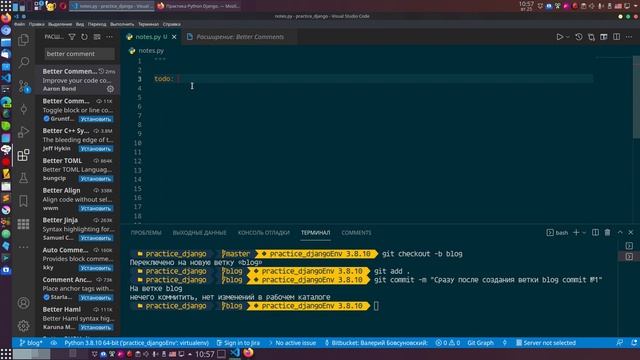
Task: Split the editor to the right
Action: coord(616,37)
